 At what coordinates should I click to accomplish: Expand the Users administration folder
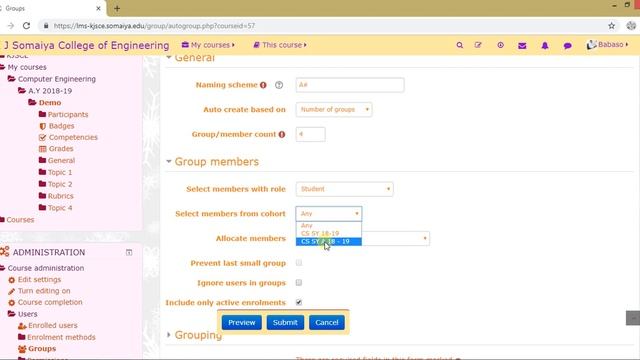pos(27,314)
